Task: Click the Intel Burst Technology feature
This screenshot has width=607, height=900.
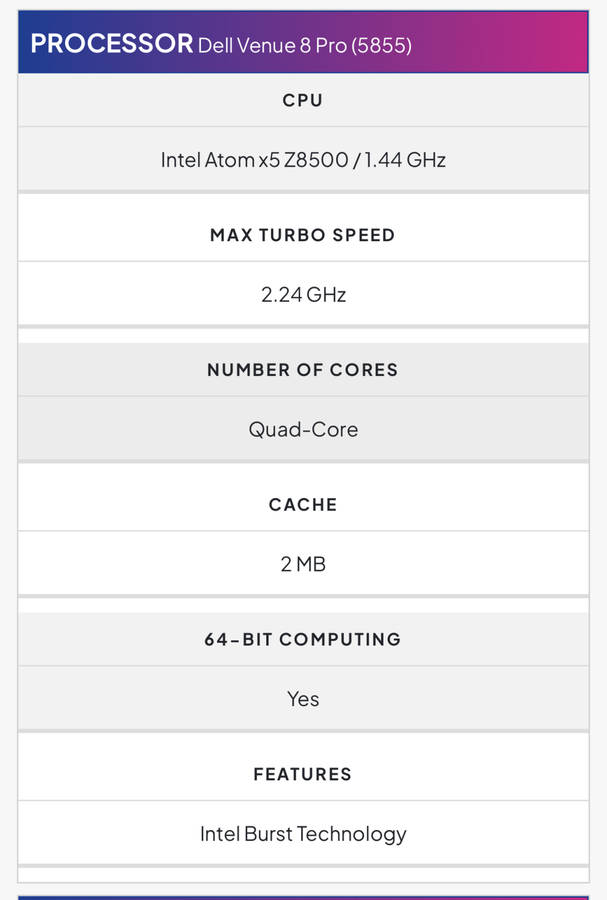Action: coord(303,833)
